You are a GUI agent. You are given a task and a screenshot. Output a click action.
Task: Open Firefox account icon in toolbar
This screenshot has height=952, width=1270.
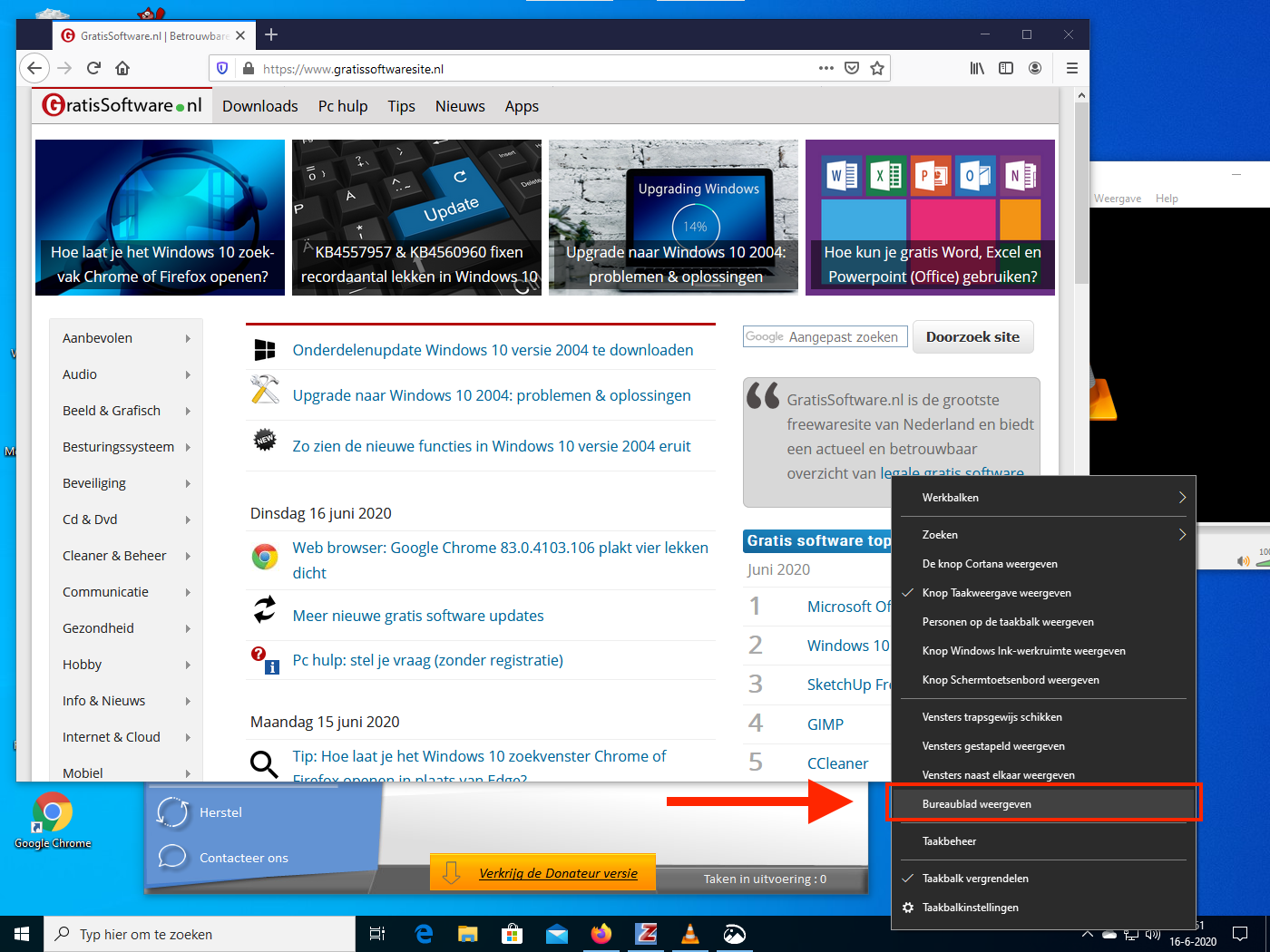pos(1035,68)
